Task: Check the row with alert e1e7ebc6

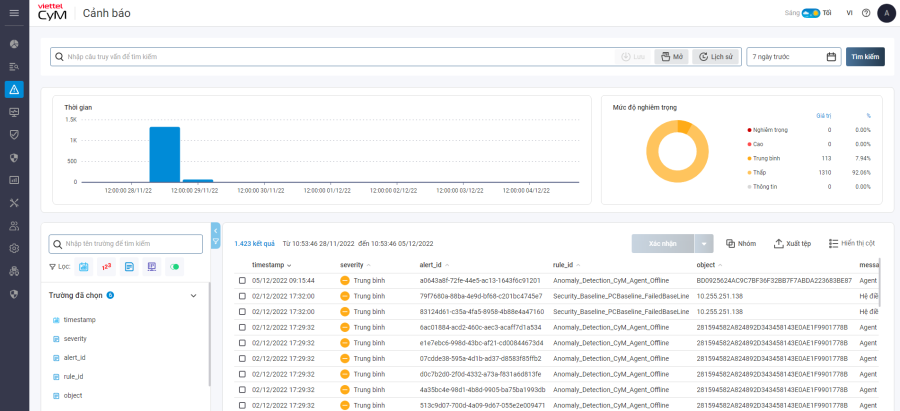Action: (x=242, y=343)
